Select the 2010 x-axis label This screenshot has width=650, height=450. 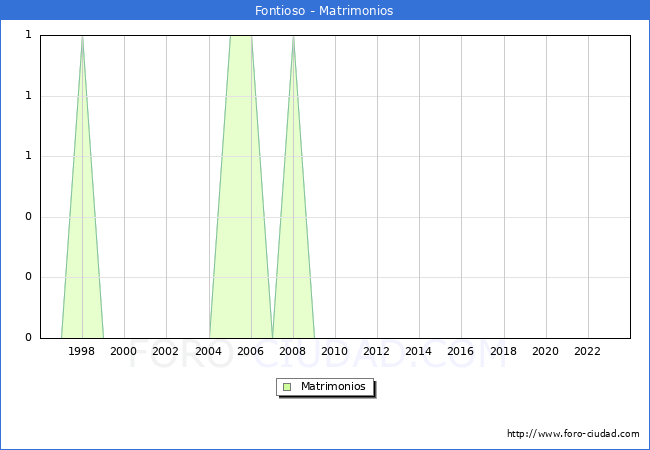point(335,351)
